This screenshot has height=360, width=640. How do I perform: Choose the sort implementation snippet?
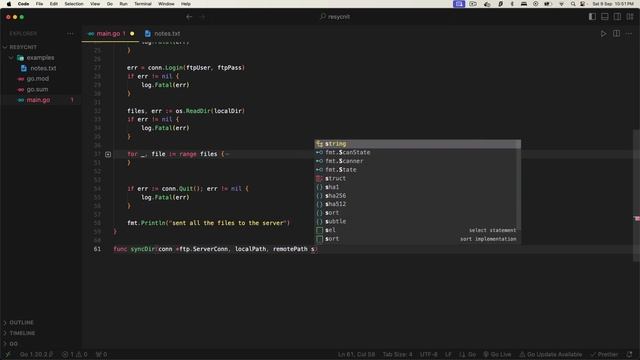tap(416, 239)
